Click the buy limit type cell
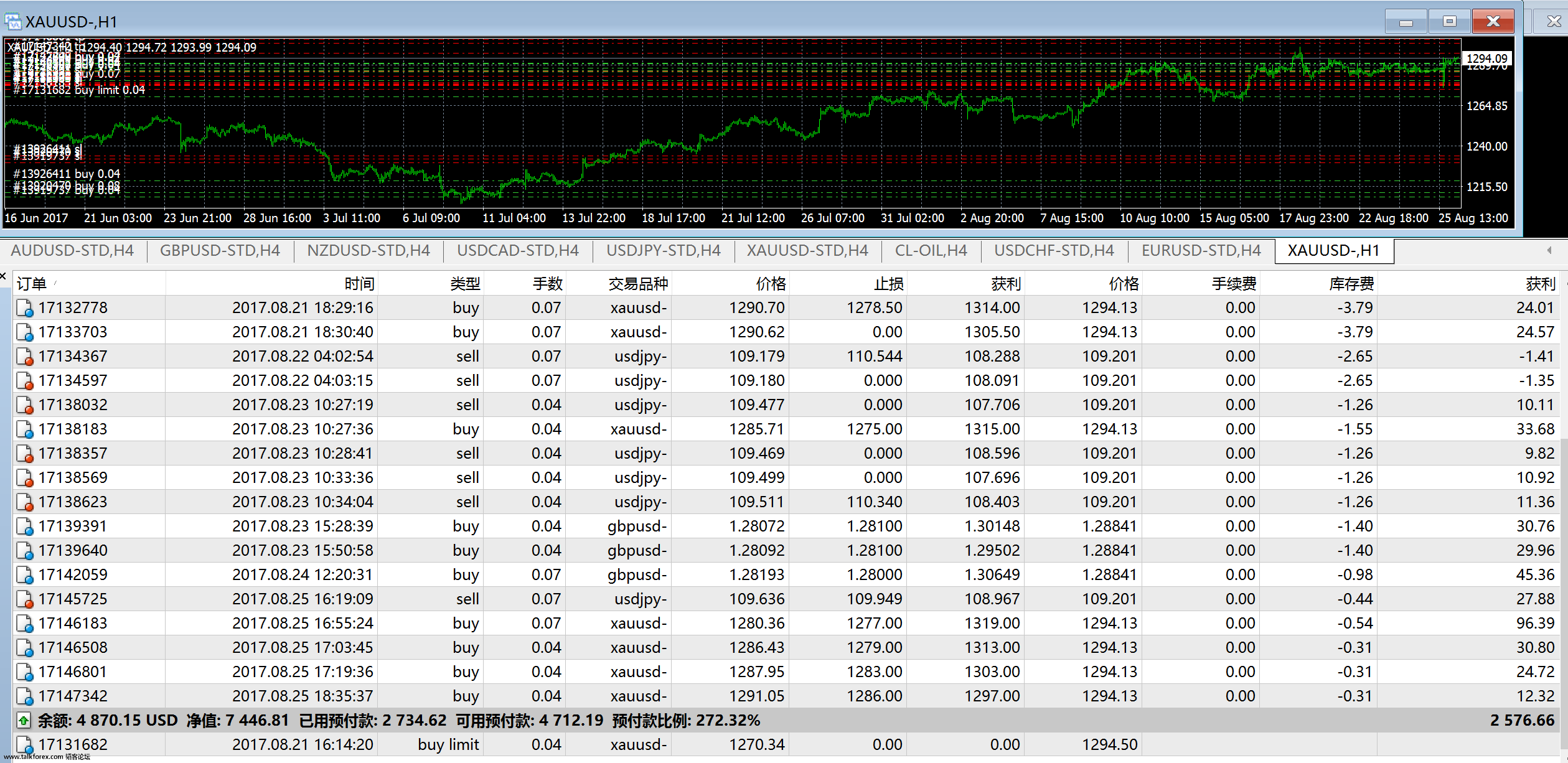The width and height of the screenshot is (1568, 763). [448, 745]
